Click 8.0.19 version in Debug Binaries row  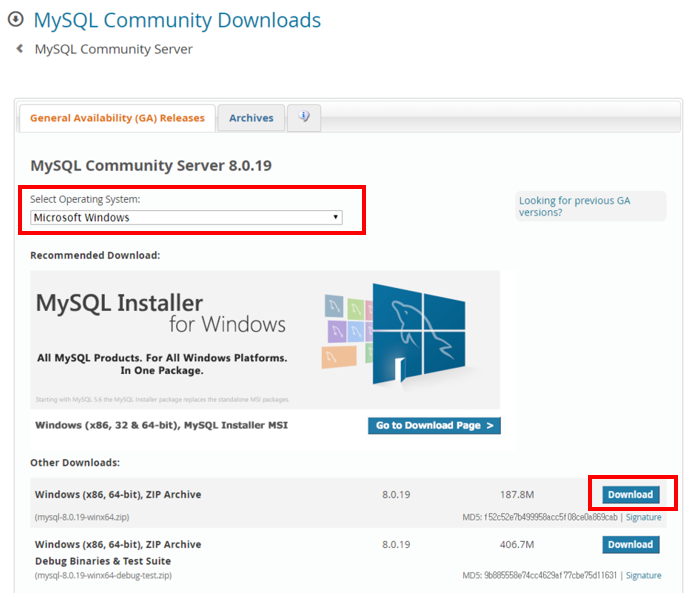pyautogui.click(x=396, y=545)
